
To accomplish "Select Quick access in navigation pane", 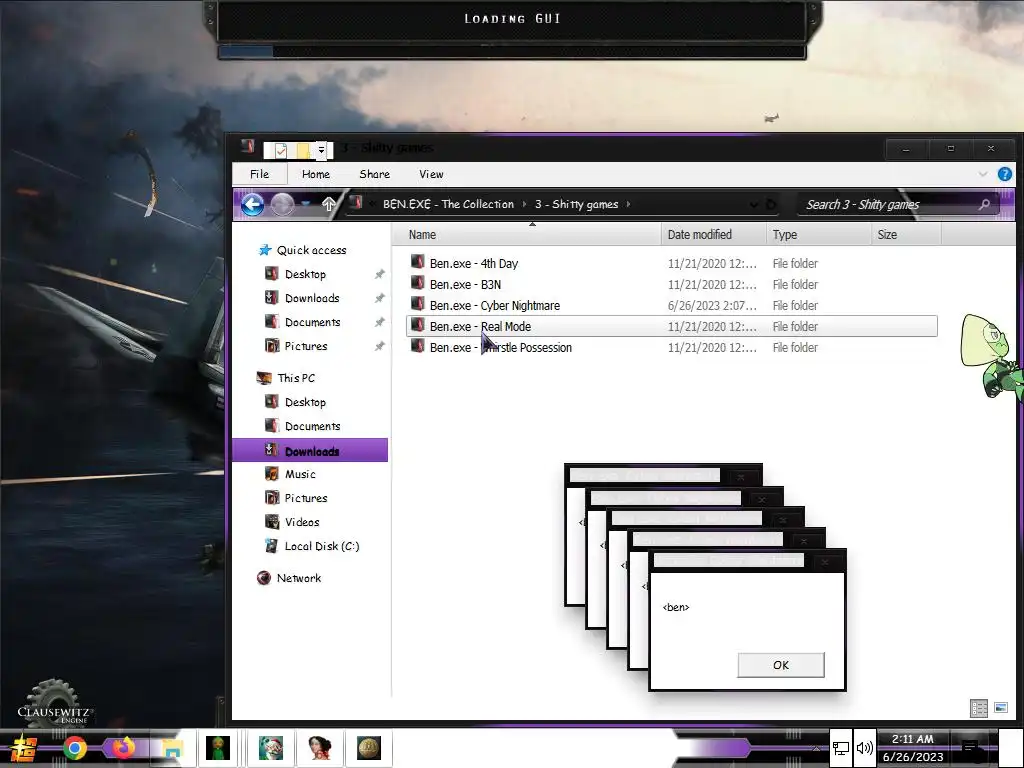I will (x=311, y=250).
